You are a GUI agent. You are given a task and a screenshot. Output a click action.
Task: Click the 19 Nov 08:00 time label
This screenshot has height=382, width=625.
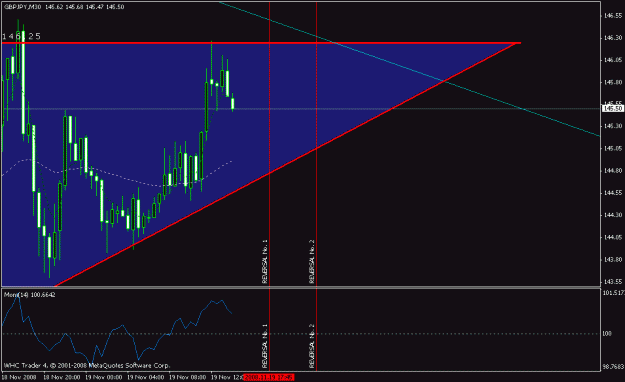point(187,377)
